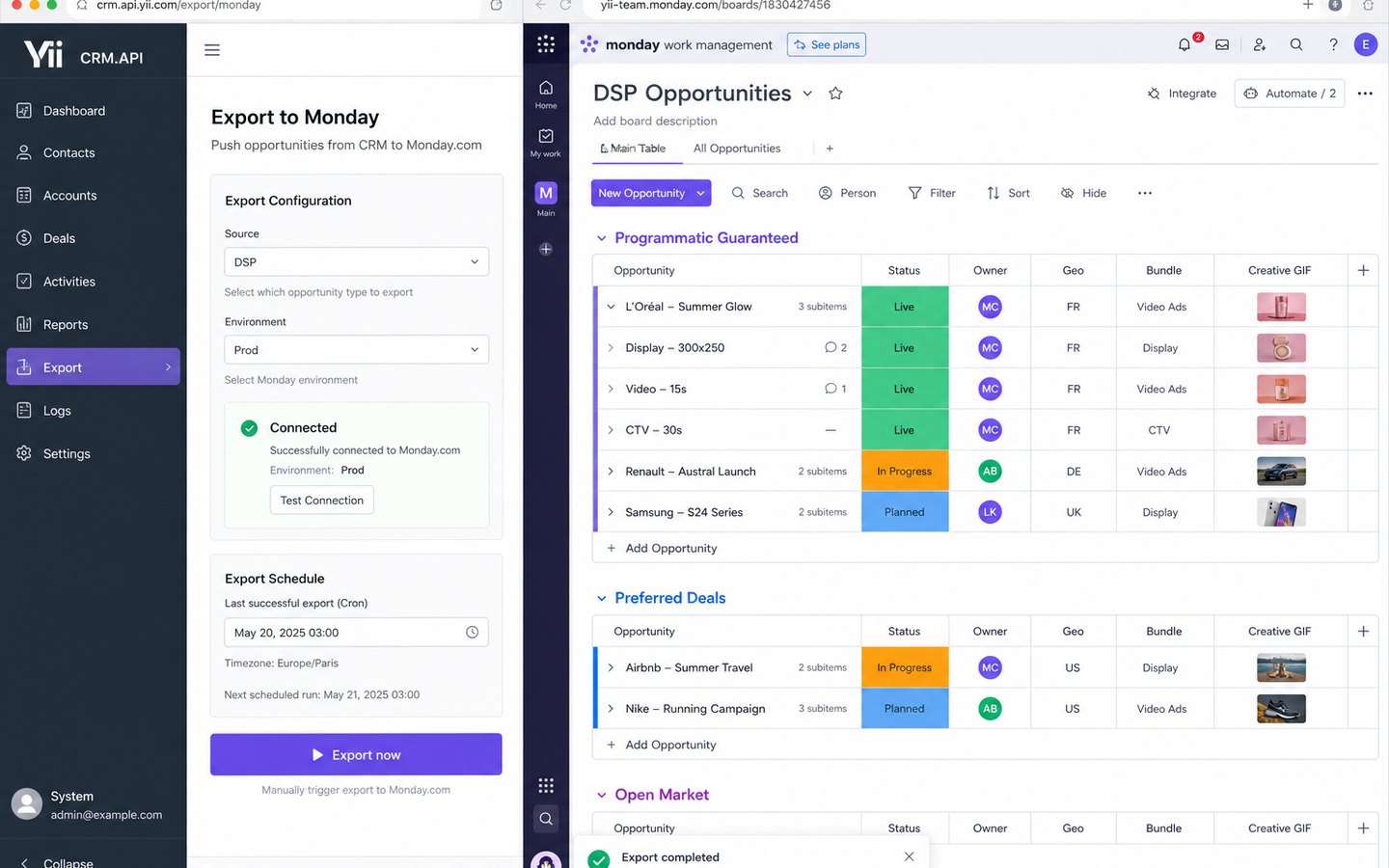Image resolution: width=1389 pixels, height=868 pixels.
Task: Open the DSP Opportunities board name dropdown
Action: point(807,94)
